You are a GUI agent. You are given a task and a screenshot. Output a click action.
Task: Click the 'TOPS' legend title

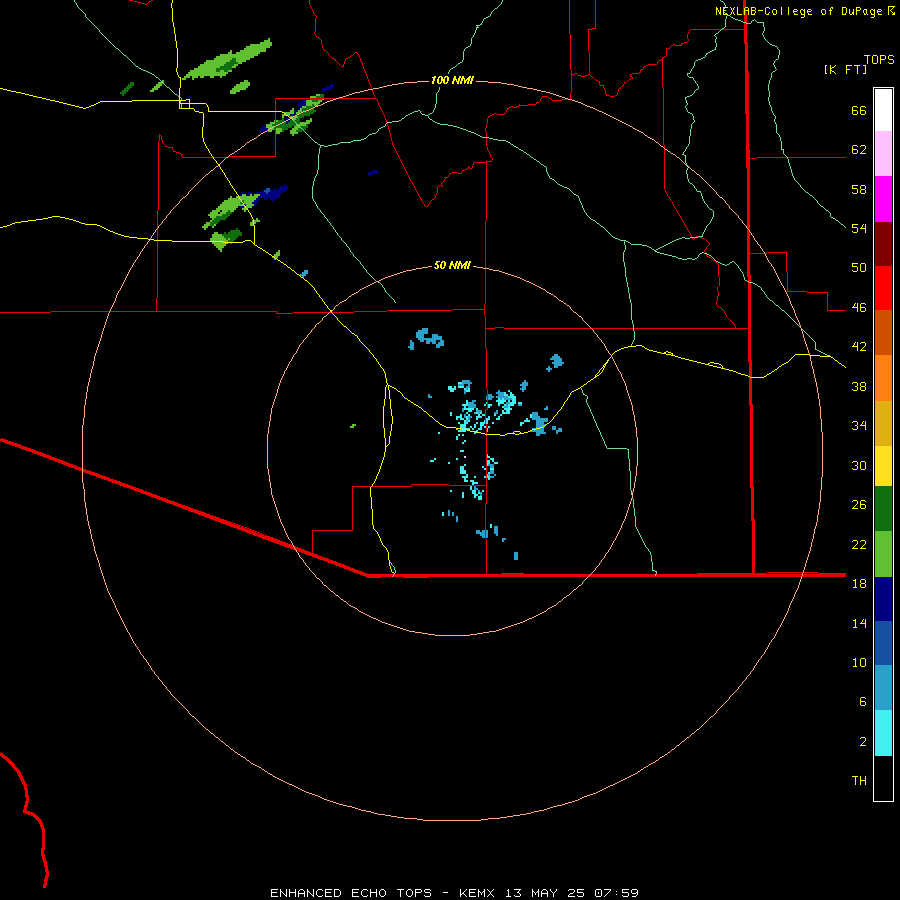coord(879,60)
